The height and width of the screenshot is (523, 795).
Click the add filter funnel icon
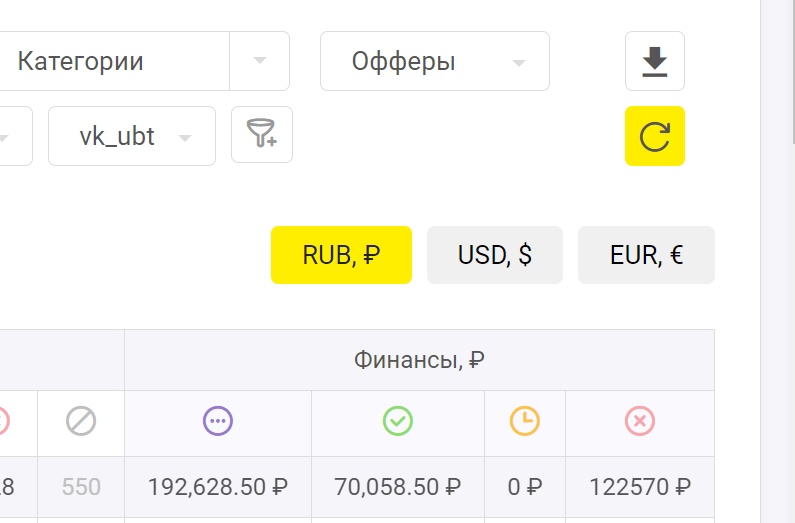point(262,134)
